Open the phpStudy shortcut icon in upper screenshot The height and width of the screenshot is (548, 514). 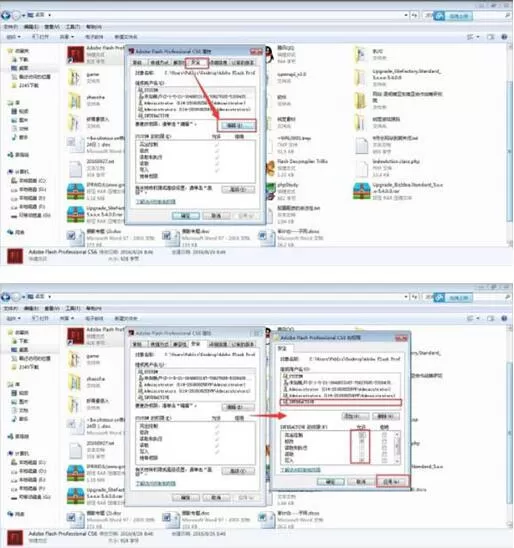pos(270,192)
